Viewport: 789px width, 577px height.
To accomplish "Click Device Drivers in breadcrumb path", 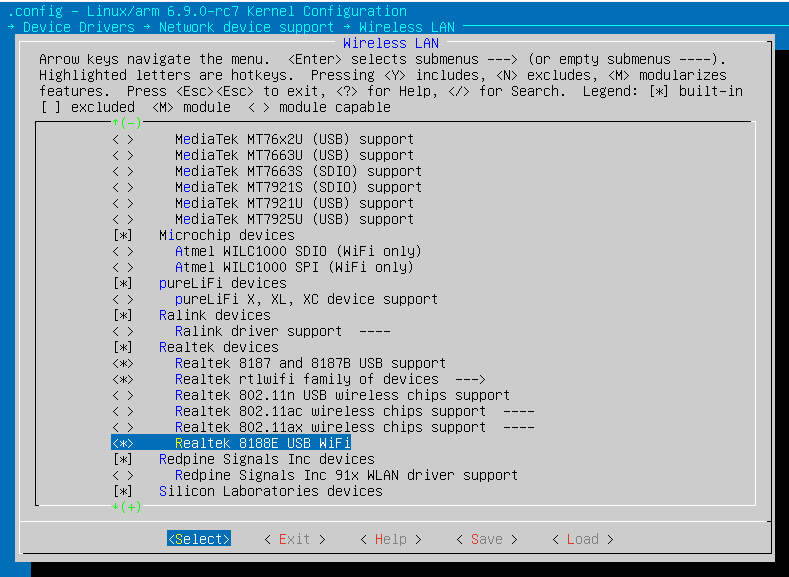I will [79, 27].
